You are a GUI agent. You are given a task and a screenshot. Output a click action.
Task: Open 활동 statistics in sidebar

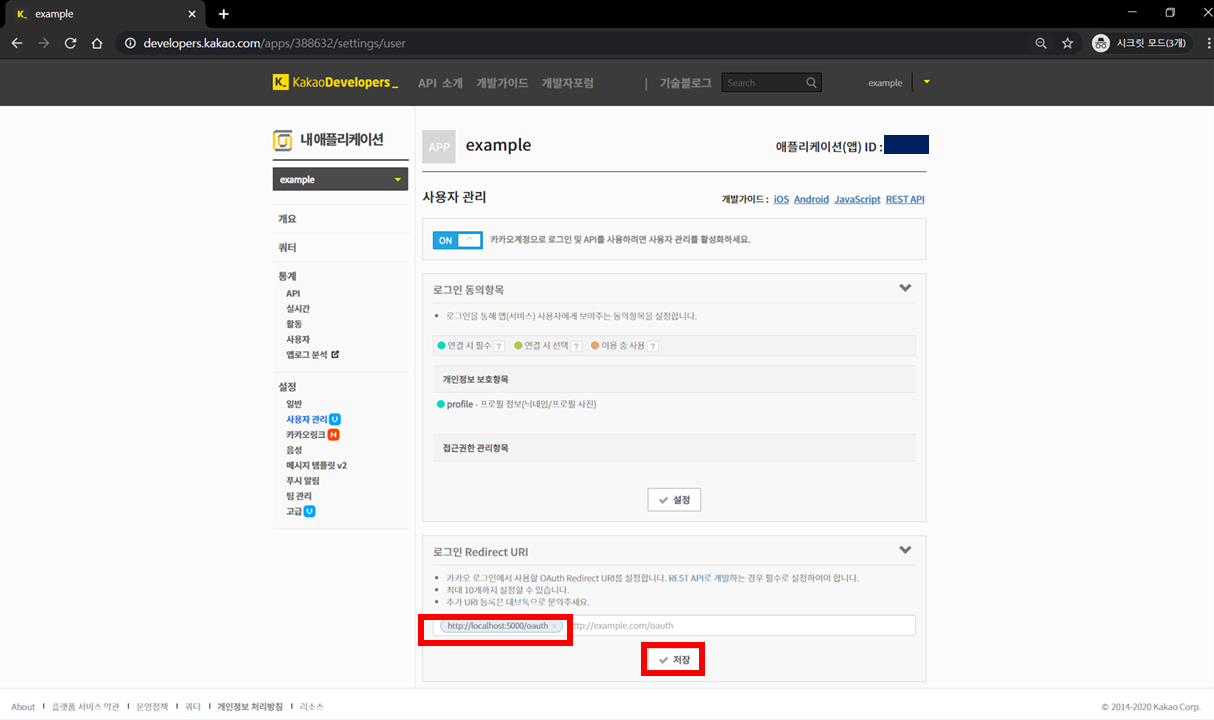click(294, 324)
